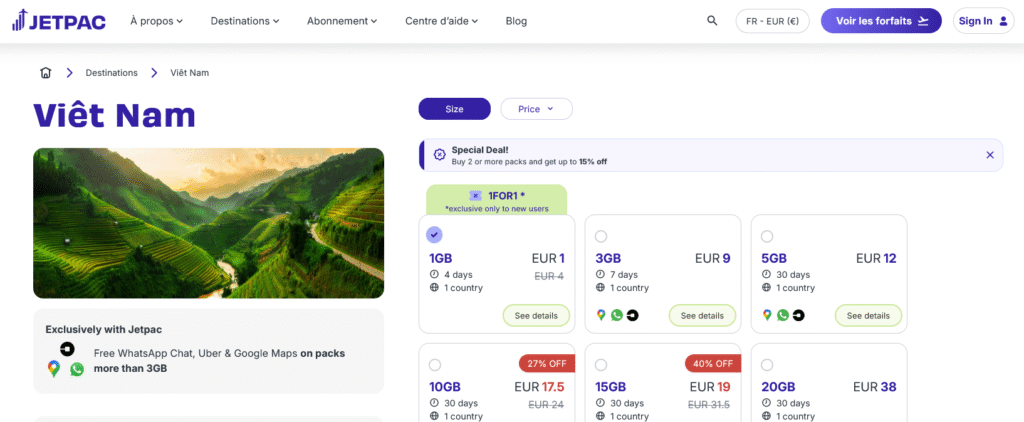Select the 20GB plan radio button
Screen dimensions: 1024x422
click(767, 365)
